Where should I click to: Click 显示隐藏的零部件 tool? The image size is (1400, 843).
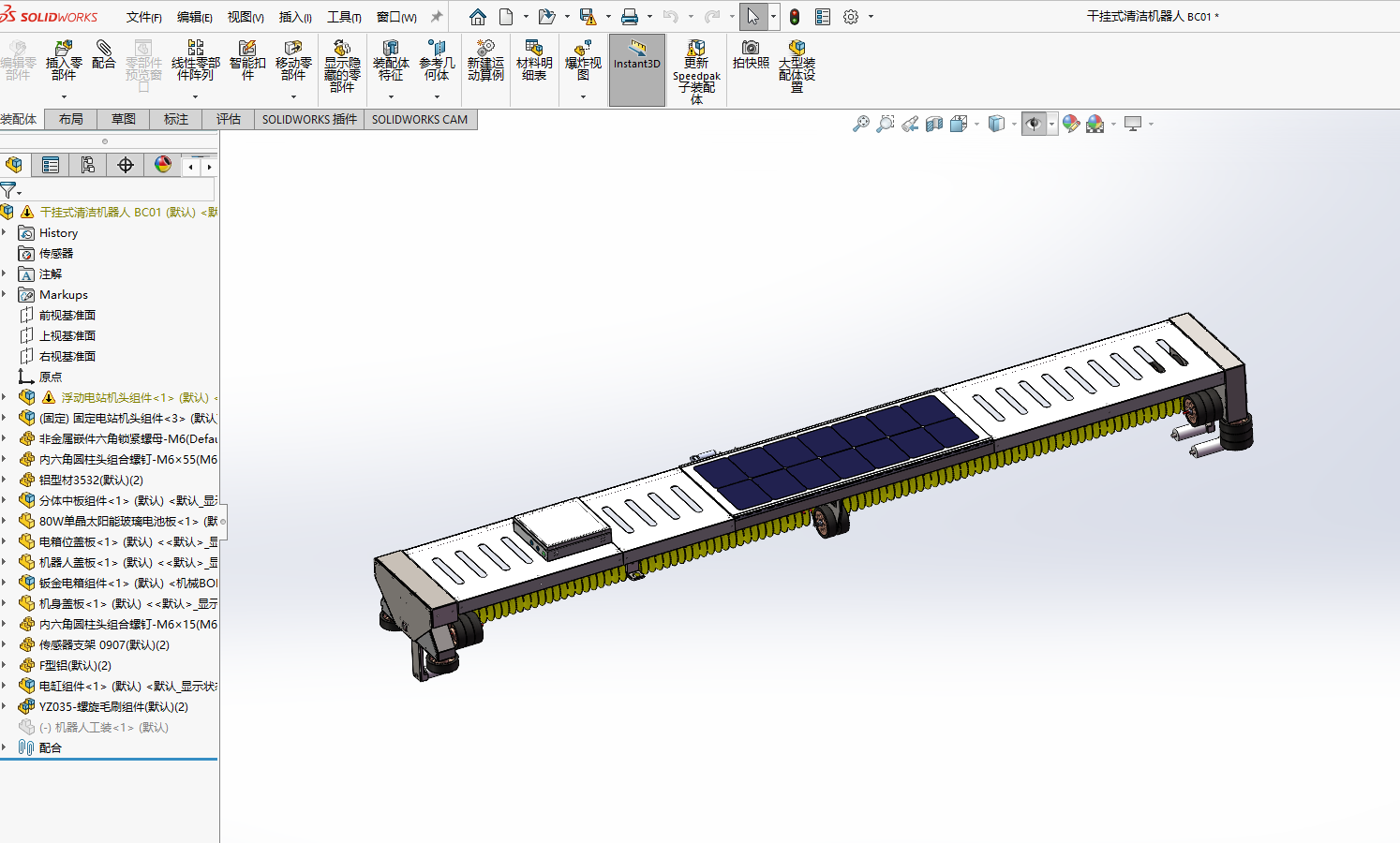click(342, 66)
